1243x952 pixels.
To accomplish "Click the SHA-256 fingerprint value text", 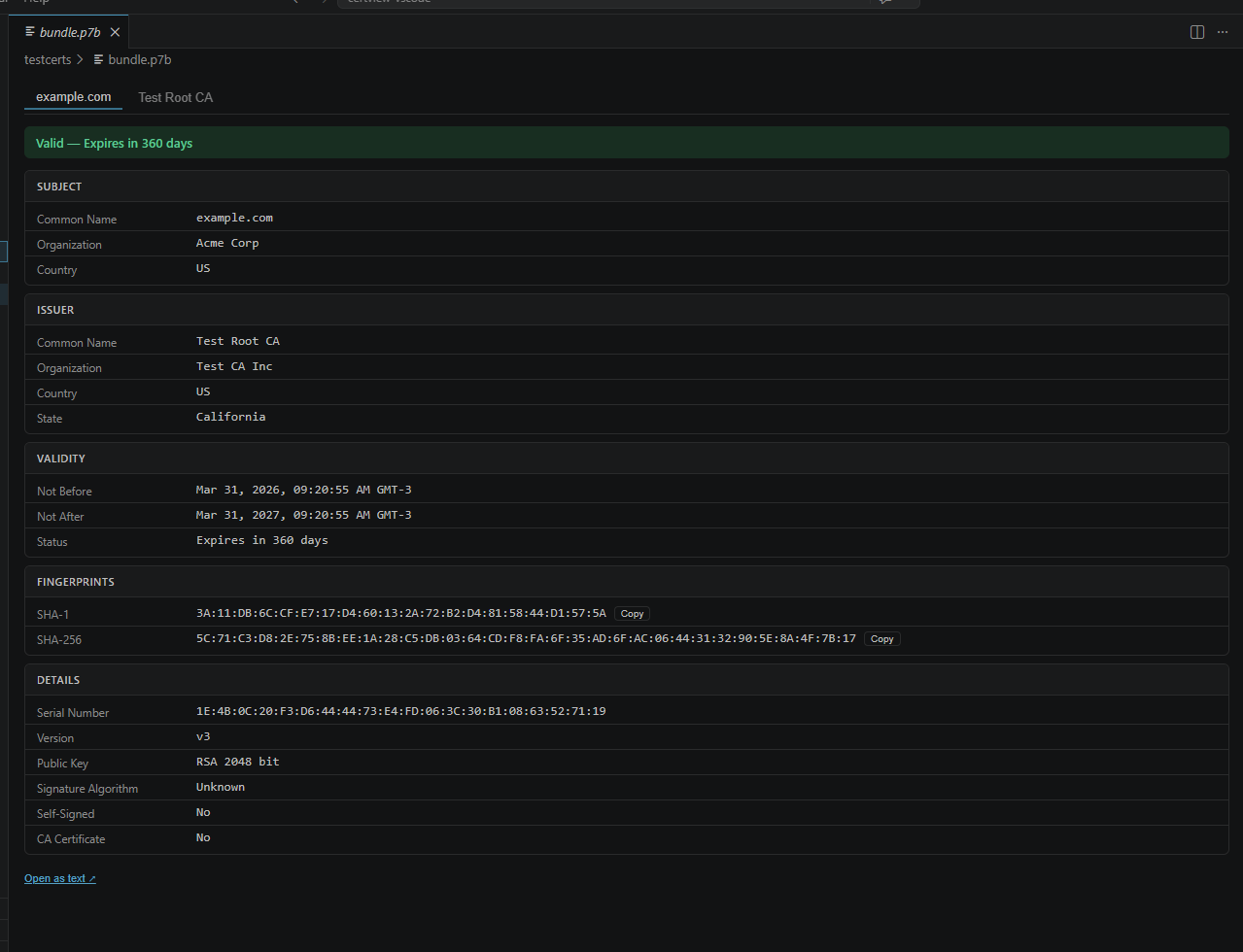I will 525,639.
